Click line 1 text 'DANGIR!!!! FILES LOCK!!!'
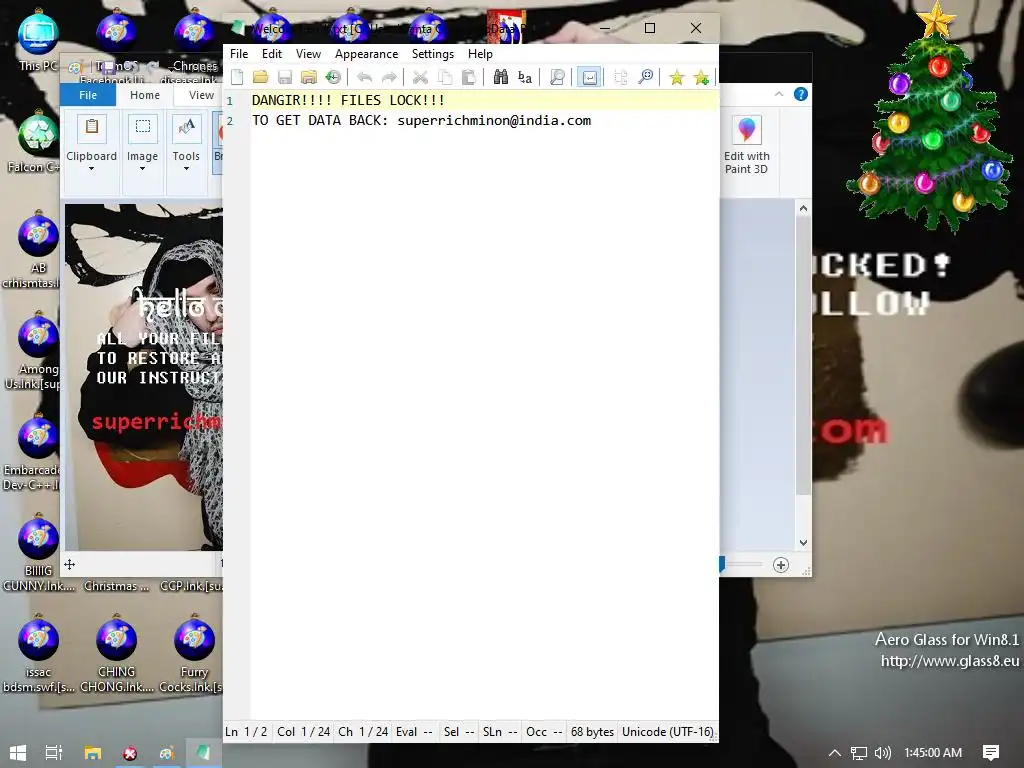The width and height of the screenshot is (1024, 768). (x=348, y=100)
